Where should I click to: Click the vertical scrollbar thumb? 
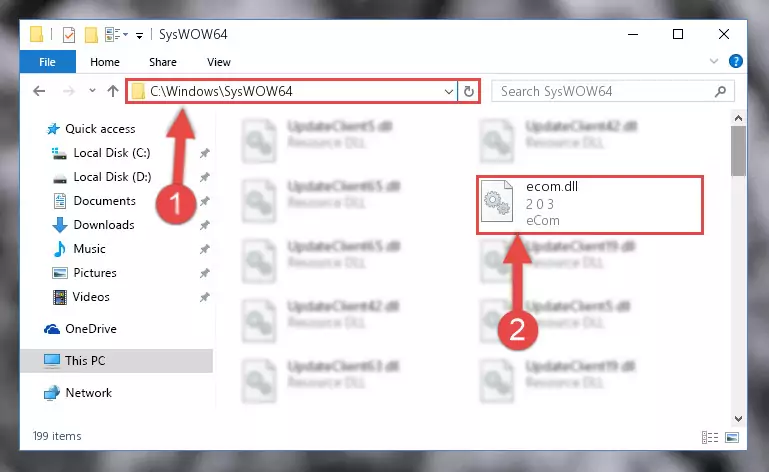point(738,151)
